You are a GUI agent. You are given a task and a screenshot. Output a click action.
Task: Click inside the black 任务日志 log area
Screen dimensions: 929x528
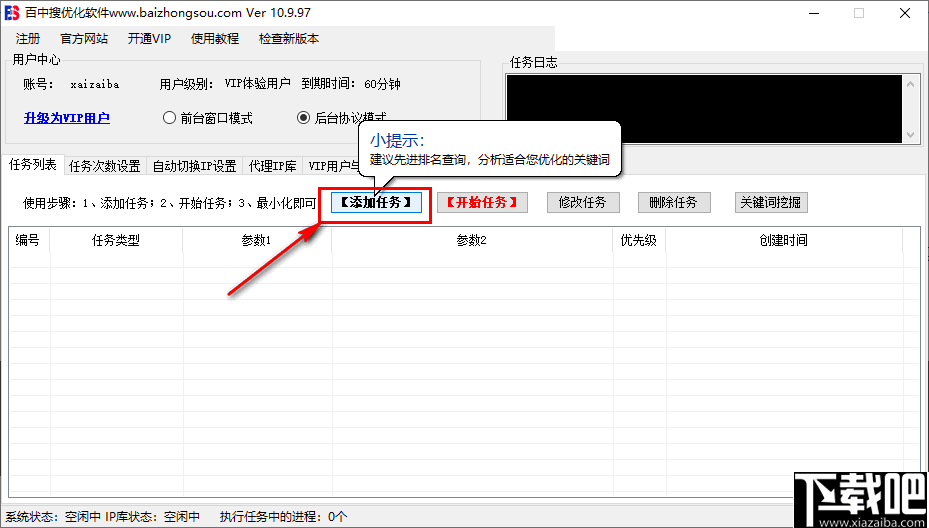(704, 109)
